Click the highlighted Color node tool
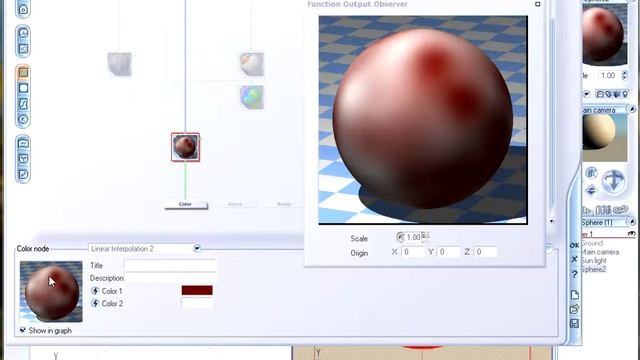 [23, 73]
